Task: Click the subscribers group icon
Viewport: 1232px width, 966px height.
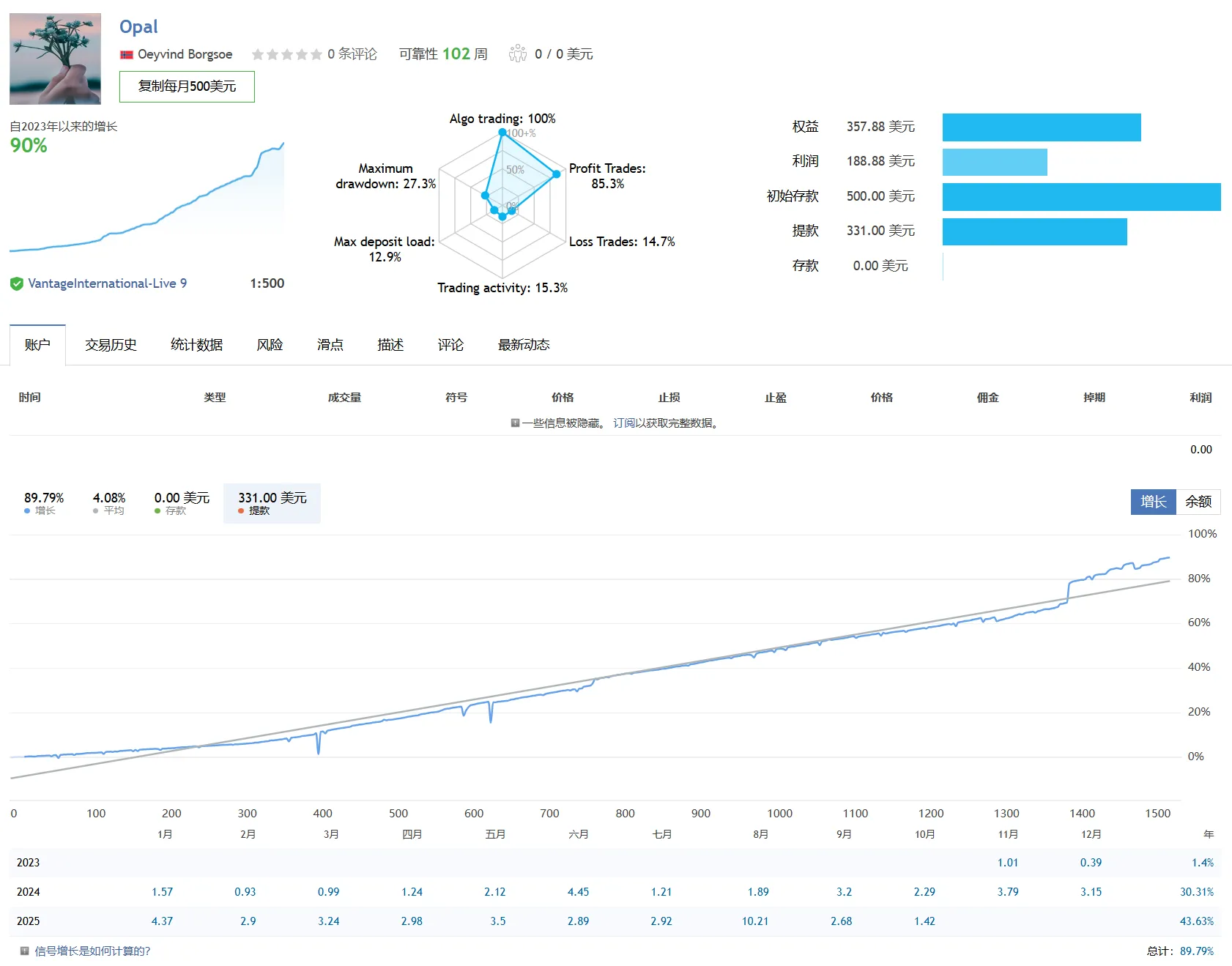Action: 518,53
